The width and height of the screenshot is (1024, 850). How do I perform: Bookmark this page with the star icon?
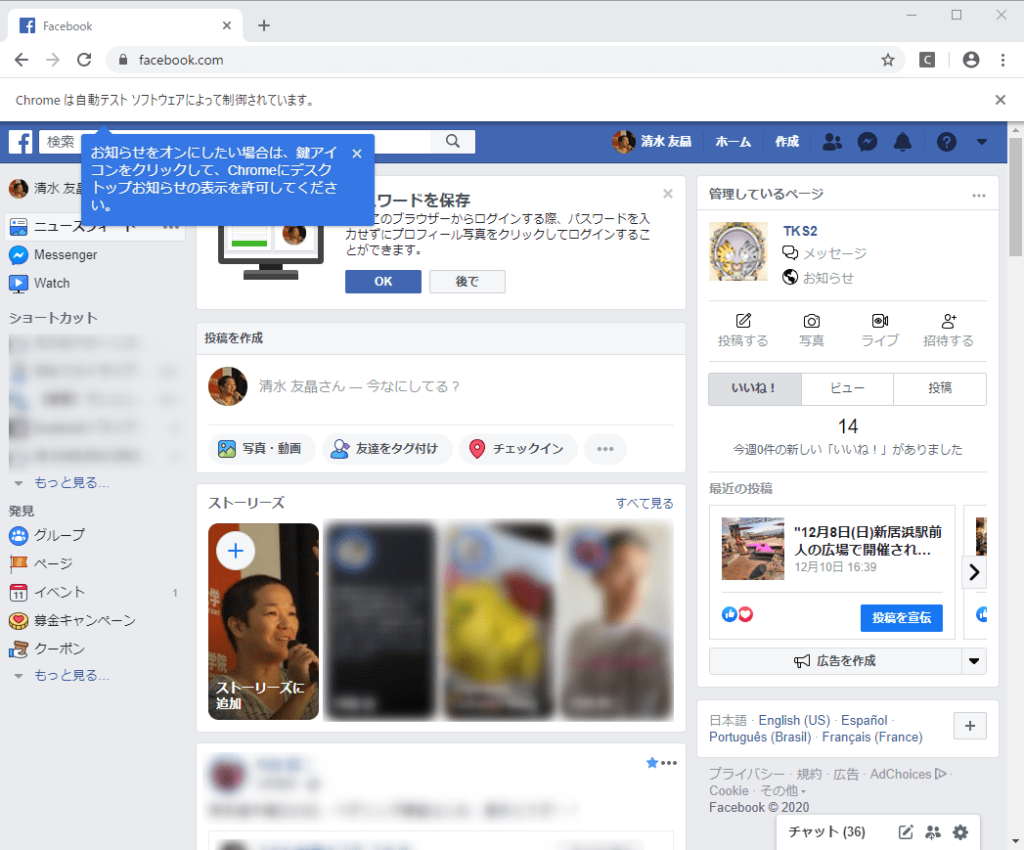pyautogui.click(x=888, y=60)
